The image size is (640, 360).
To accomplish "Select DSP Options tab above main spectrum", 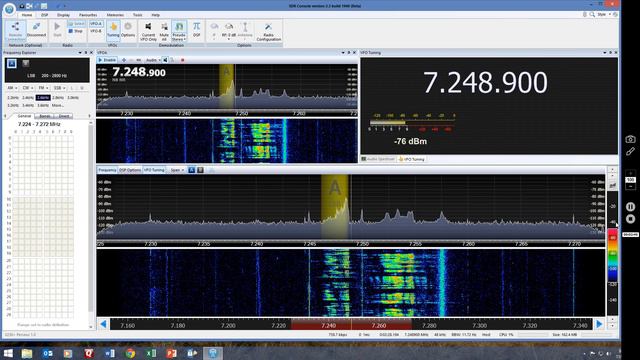I will [130, 170].
